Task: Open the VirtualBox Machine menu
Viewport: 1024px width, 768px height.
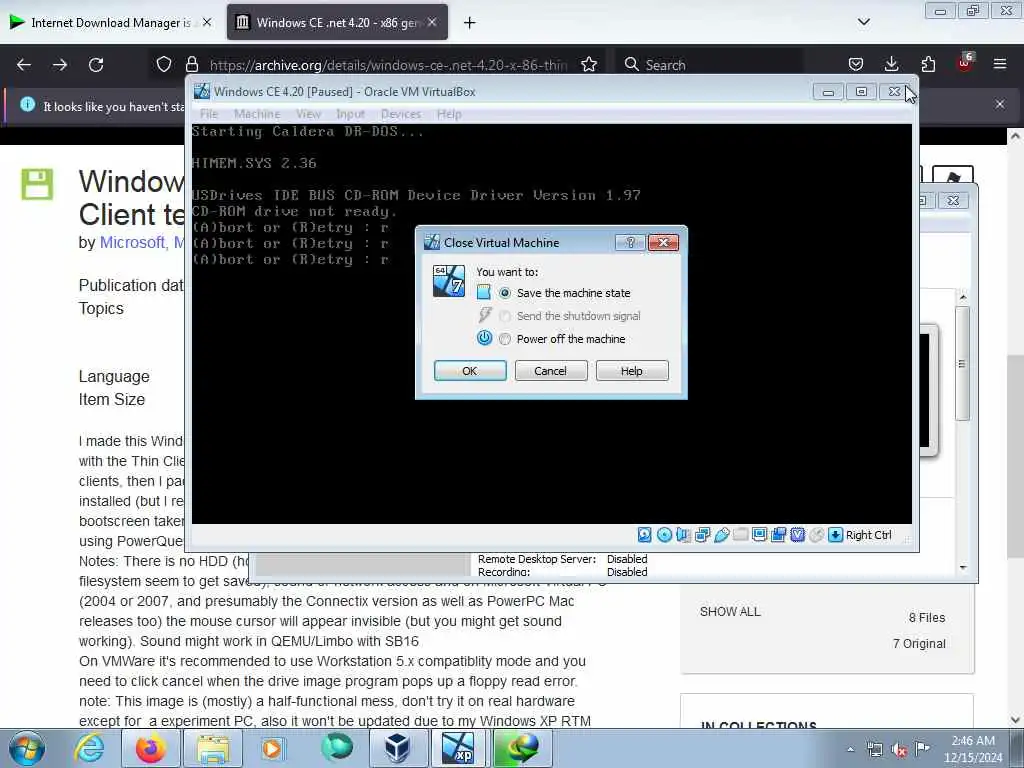Action: [x=257, y=114]
